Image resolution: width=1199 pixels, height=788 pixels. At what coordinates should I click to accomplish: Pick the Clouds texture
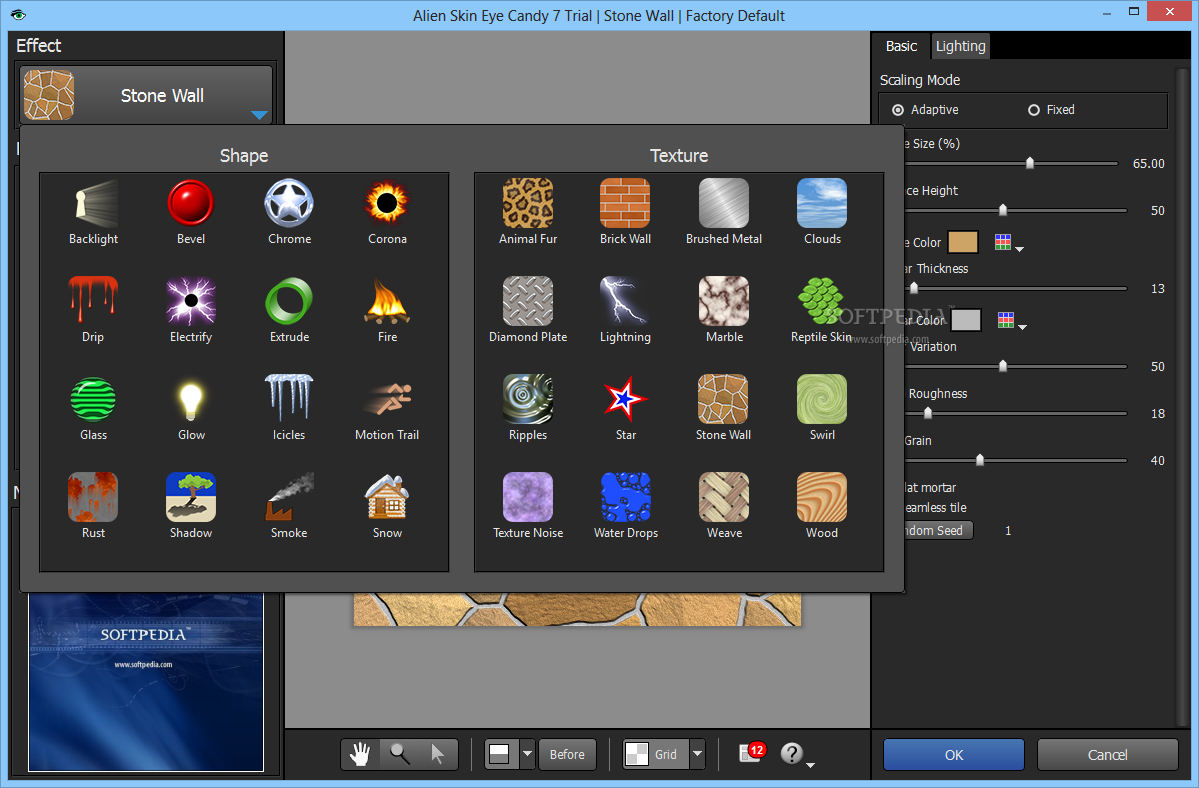click(822, 212)
